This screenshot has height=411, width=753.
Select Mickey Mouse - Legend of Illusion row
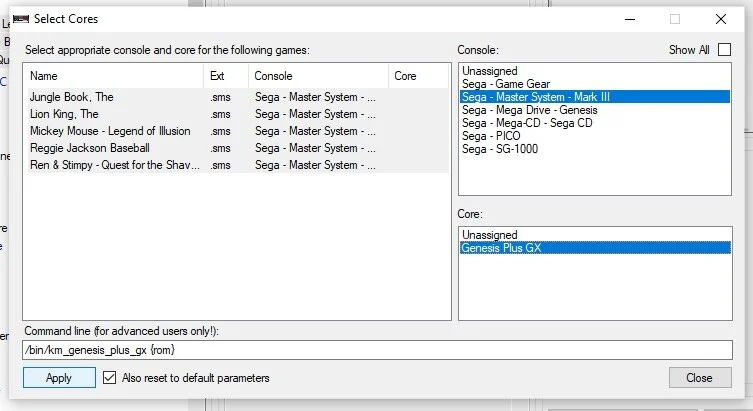click(238, 131)
